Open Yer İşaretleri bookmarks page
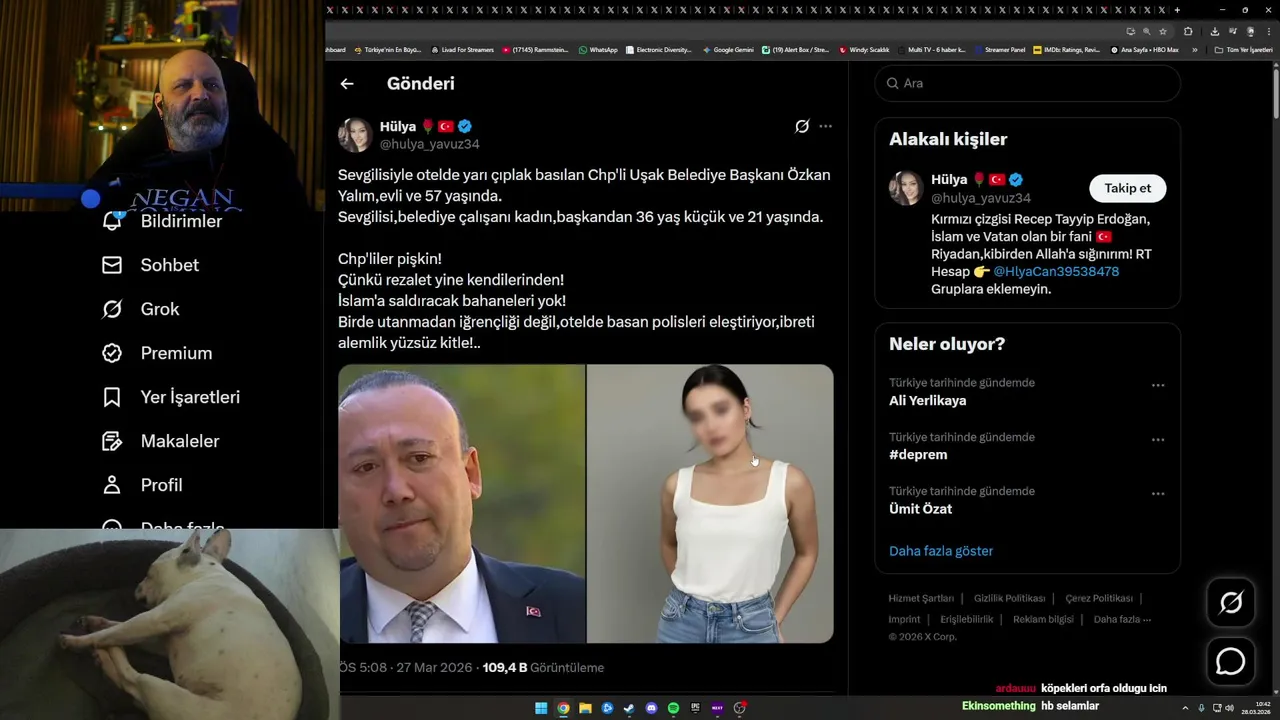Screen dimensions: 1280x720 tap(171, 397)
